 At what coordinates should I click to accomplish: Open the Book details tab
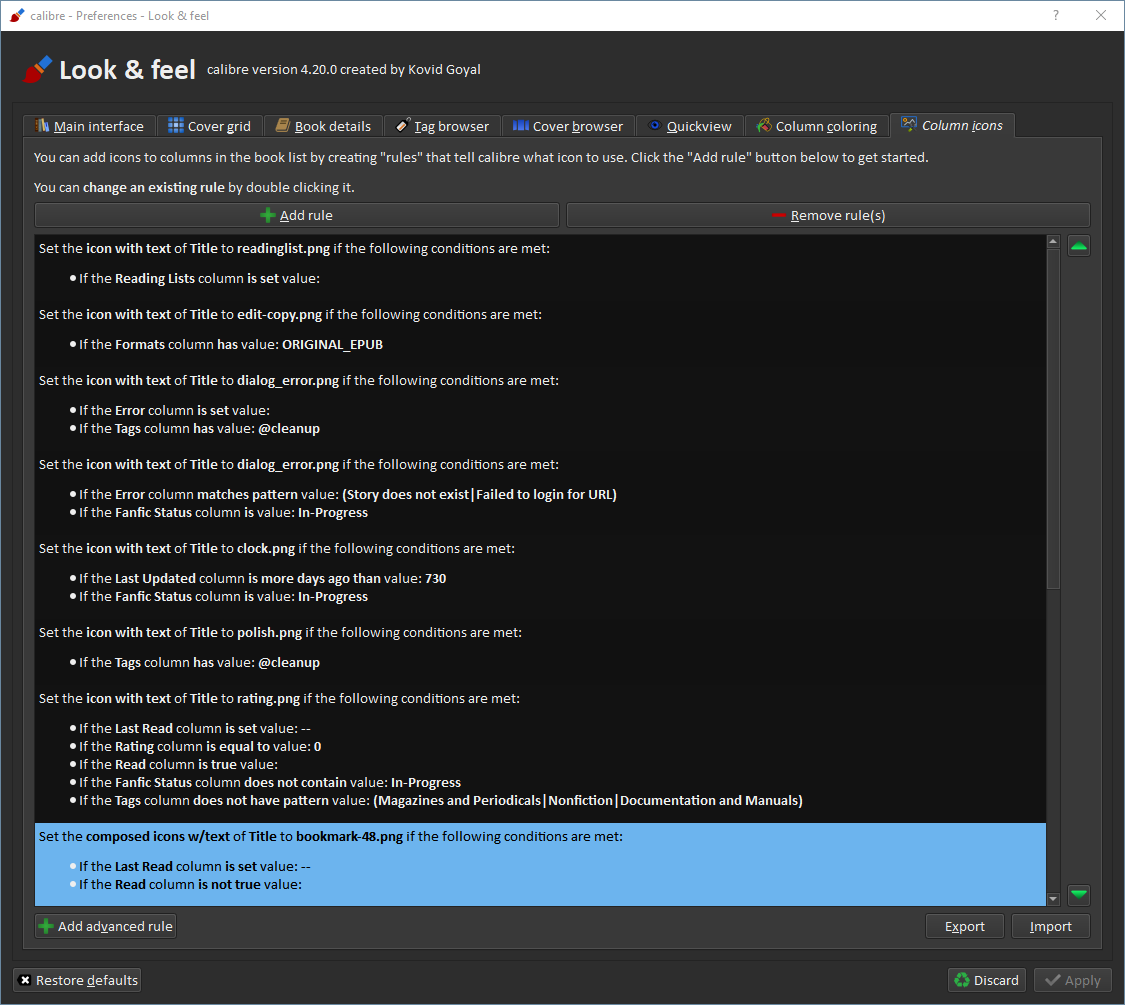pos(323,126)
